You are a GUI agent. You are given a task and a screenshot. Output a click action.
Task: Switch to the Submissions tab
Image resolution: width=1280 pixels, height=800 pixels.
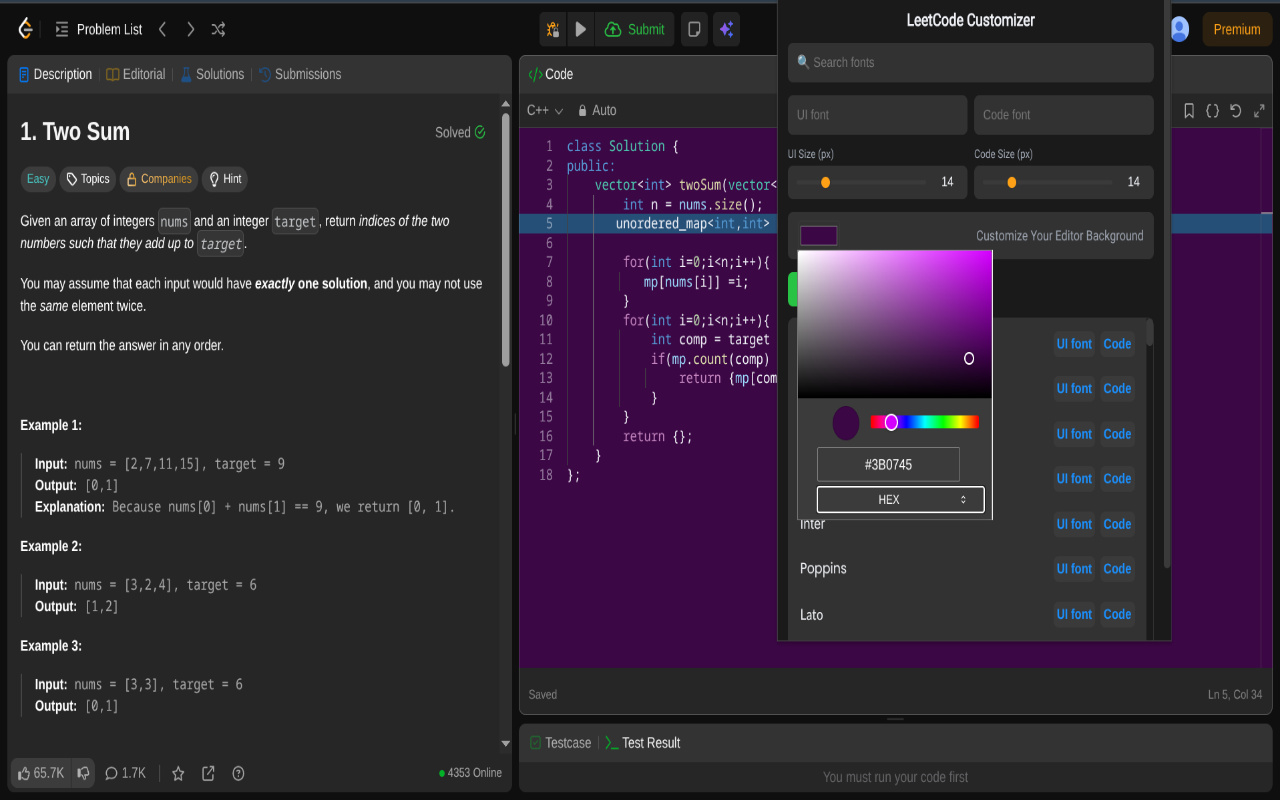tap(300, 74)
